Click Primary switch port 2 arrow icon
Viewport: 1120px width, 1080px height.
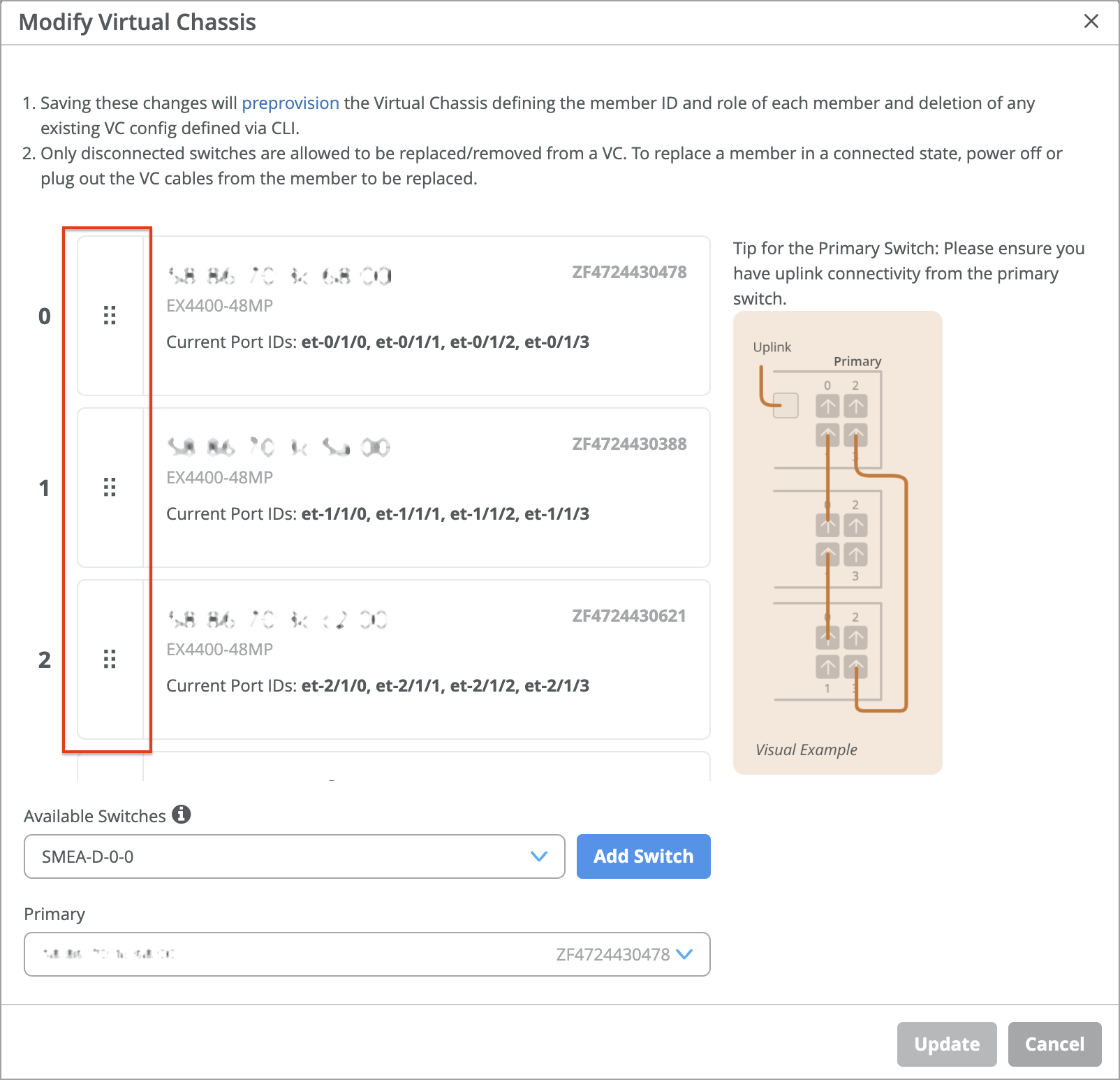[x=856, y=406]
